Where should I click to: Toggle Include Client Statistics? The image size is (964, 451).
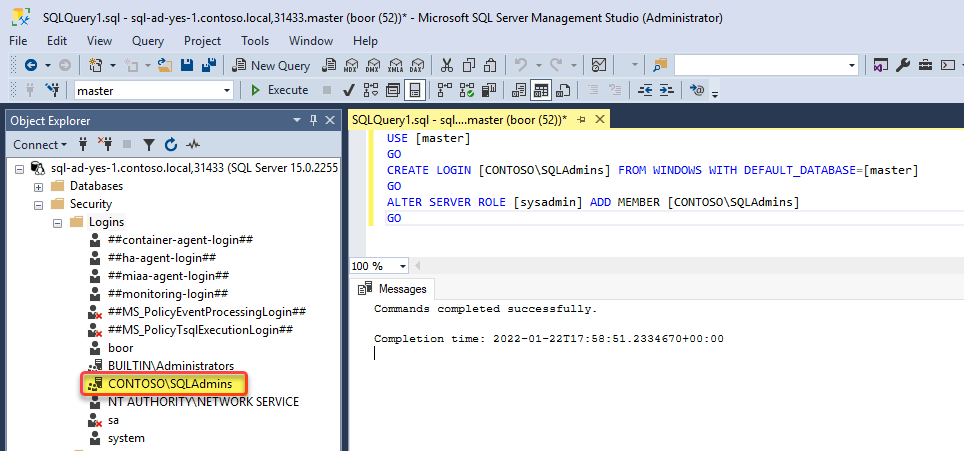point(489,90)
